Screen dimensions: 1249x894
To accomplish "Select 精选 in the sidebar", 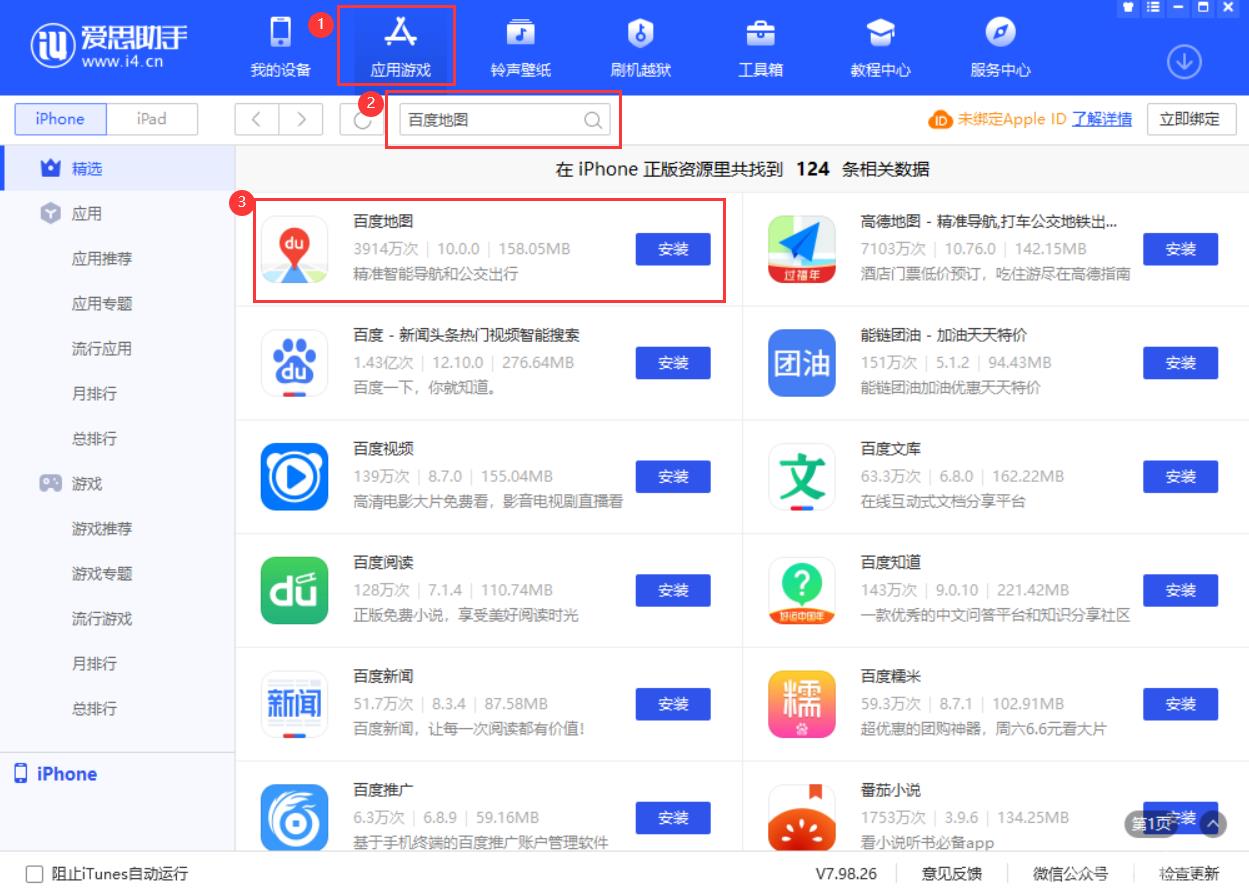I will (x=117, y=169).
